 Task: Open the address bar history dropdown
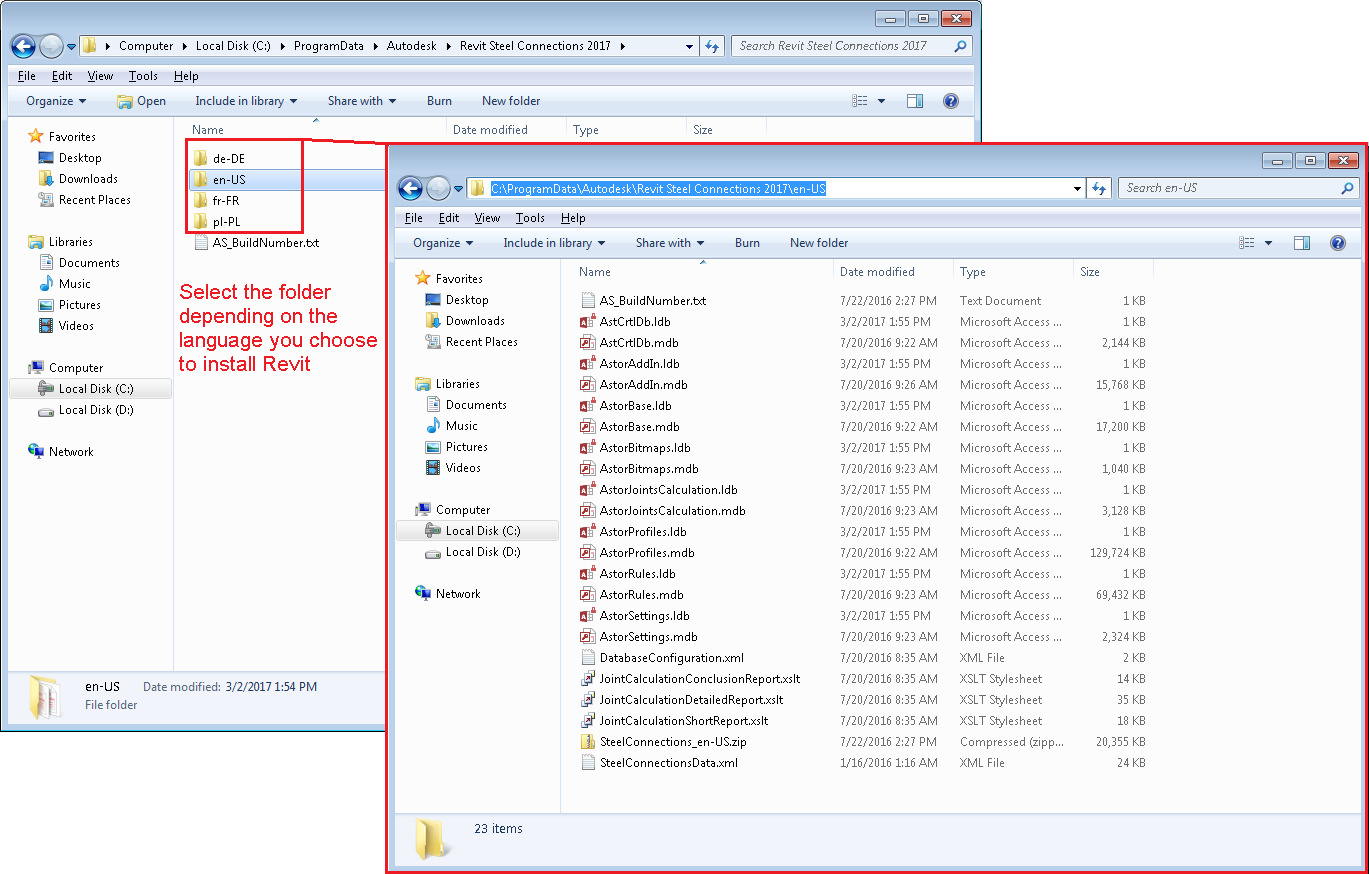pos(1076,188)
